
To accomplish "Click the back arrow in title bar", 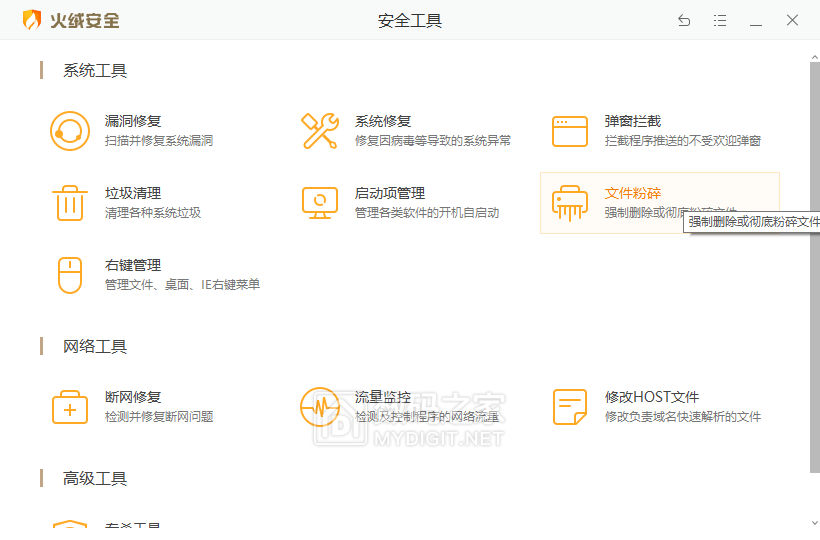I will pos(684,20).
